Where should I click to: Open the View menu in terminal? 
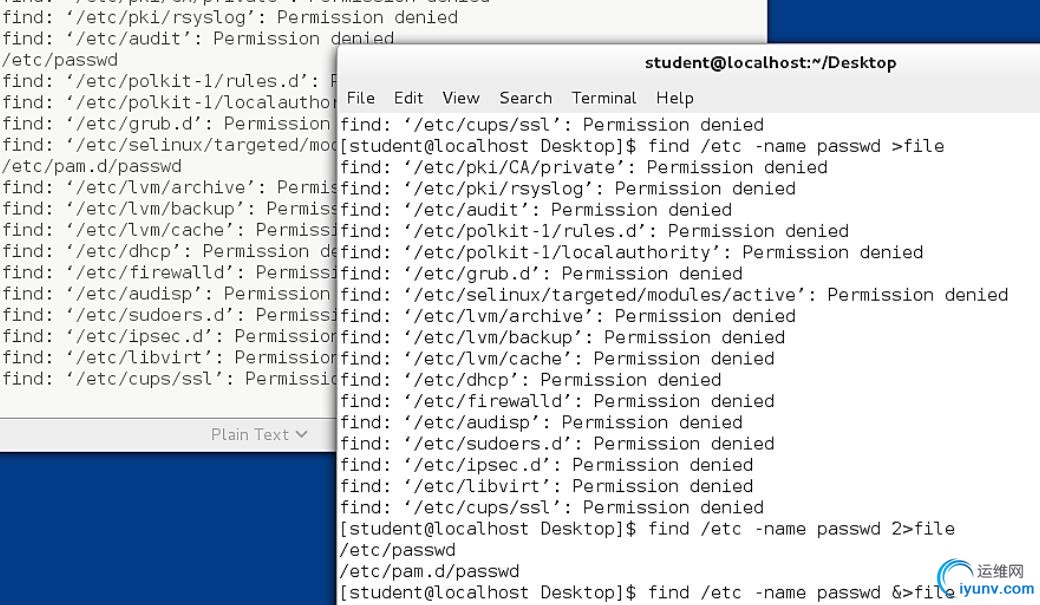(461, 98)
